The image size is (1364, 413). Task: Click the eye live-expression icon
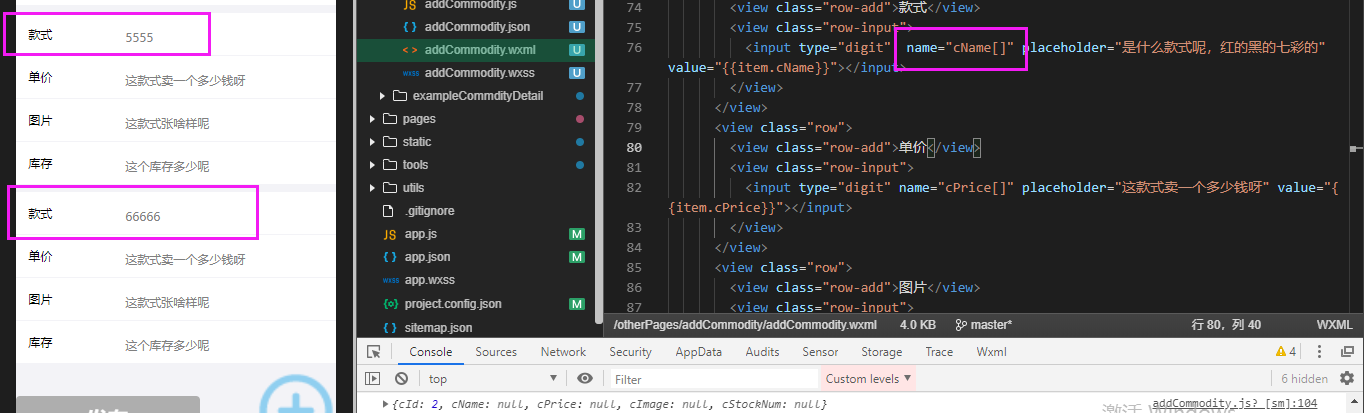pos(585,379)
